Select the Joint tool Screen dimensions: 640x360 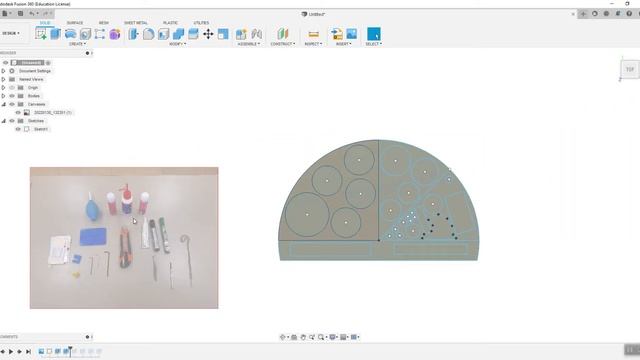(x=256, y=34)
